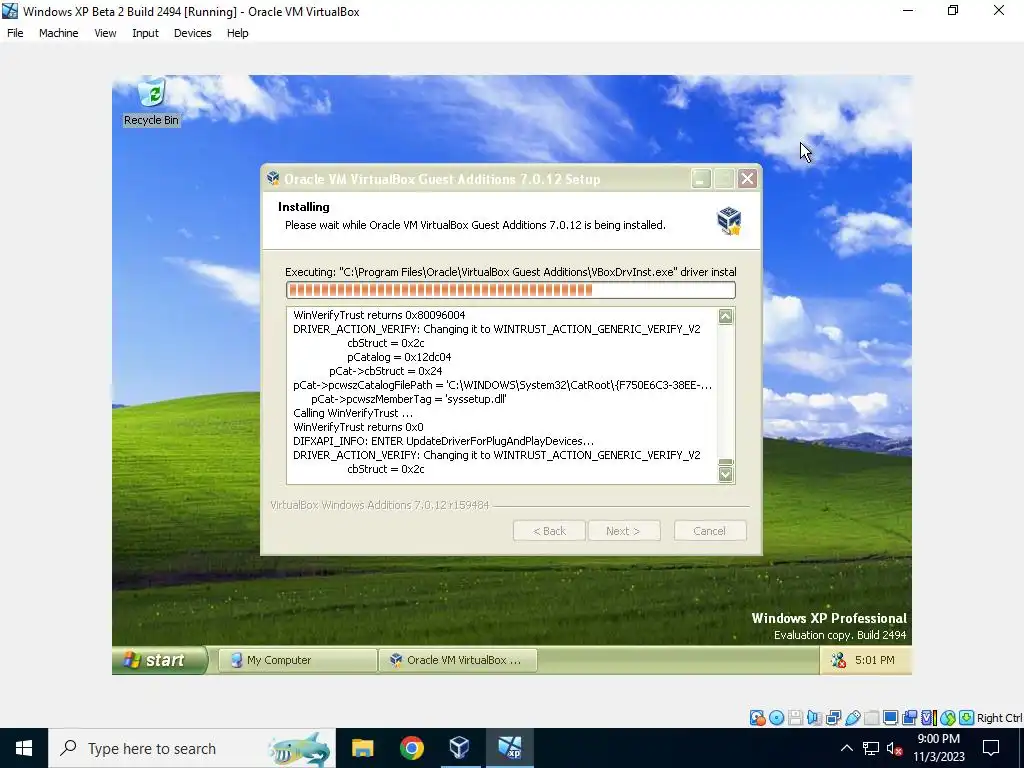Screen dimensions: 1024x768
Task: Click the optical disk indicator in status bar
Action: click(x=776, y=718)
